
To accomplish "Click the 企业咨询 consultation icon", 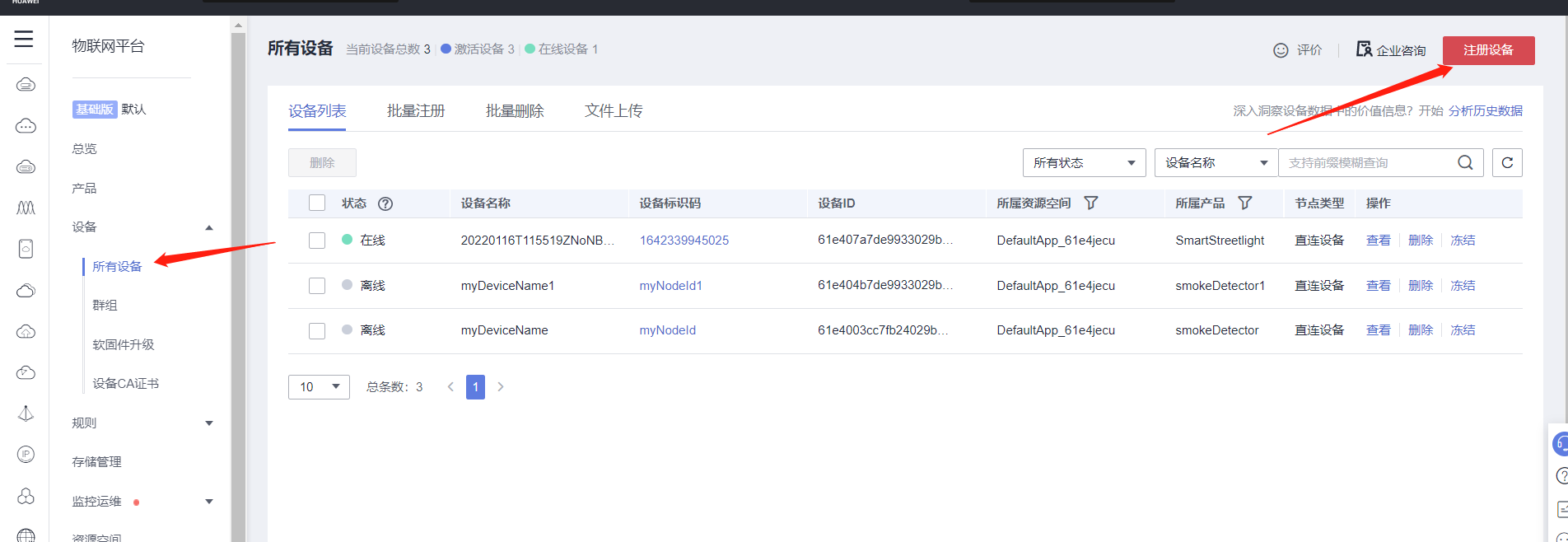I will [1364, 49].
